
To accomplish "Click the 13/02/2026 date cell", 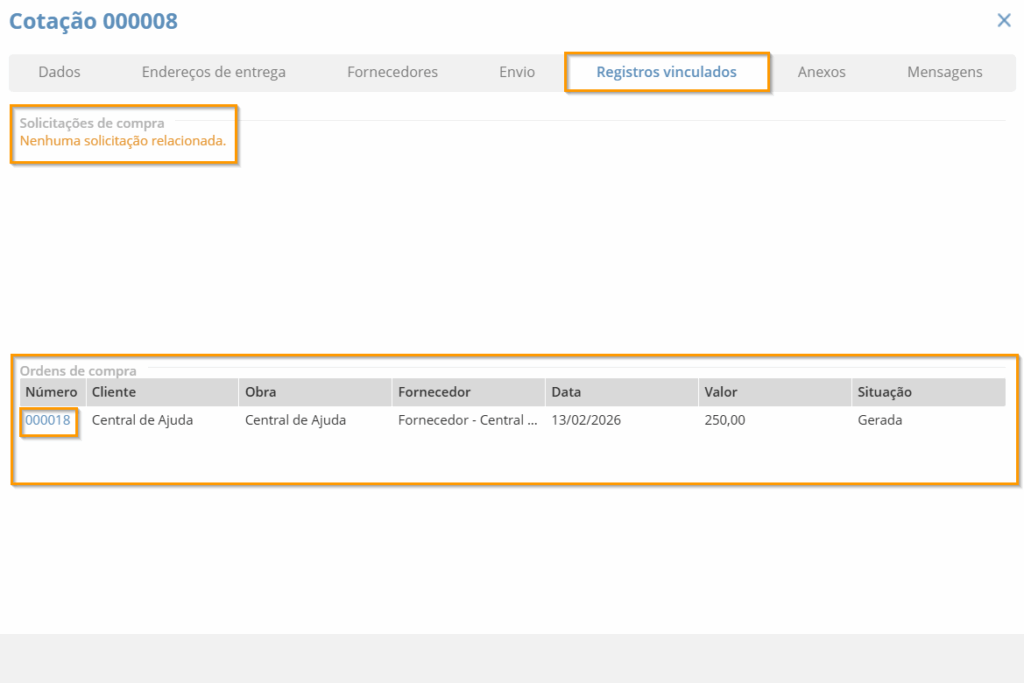I will 586,420.
